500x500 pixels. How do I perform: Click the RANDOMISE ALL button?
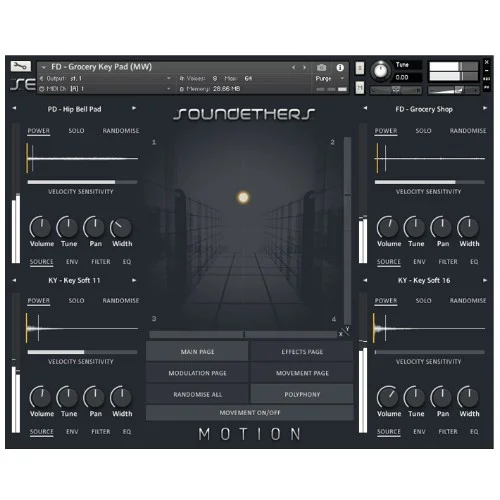click(x=197, y=394)
